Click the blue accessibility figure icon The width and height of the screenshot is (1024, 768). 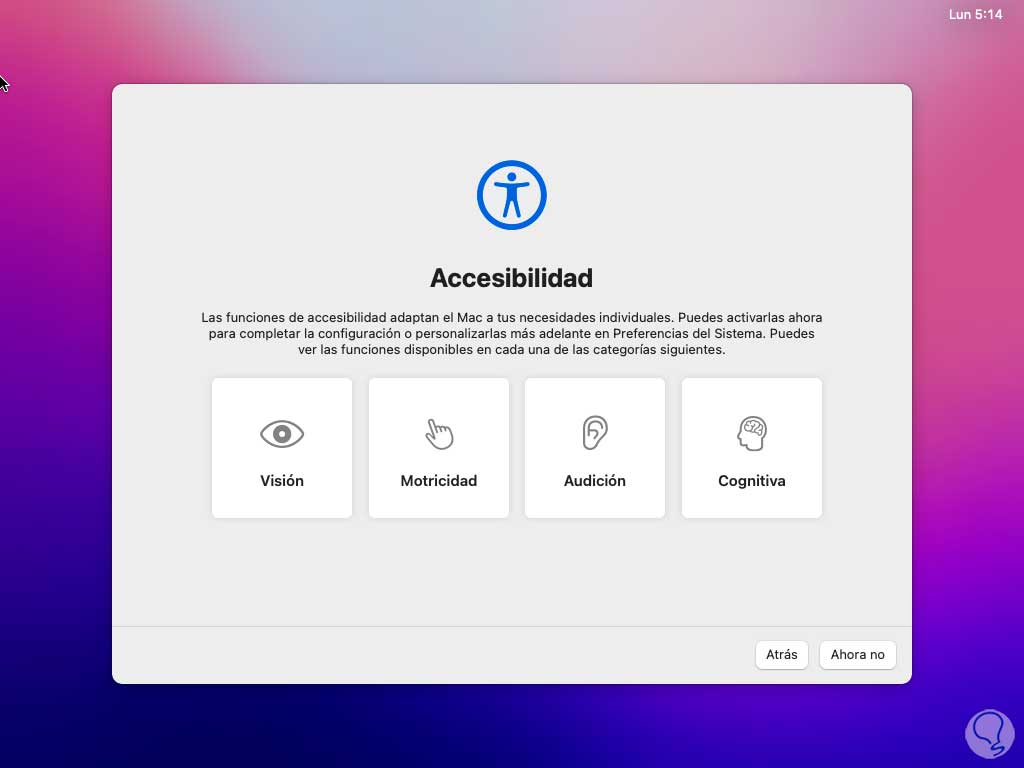pos(511,195)
